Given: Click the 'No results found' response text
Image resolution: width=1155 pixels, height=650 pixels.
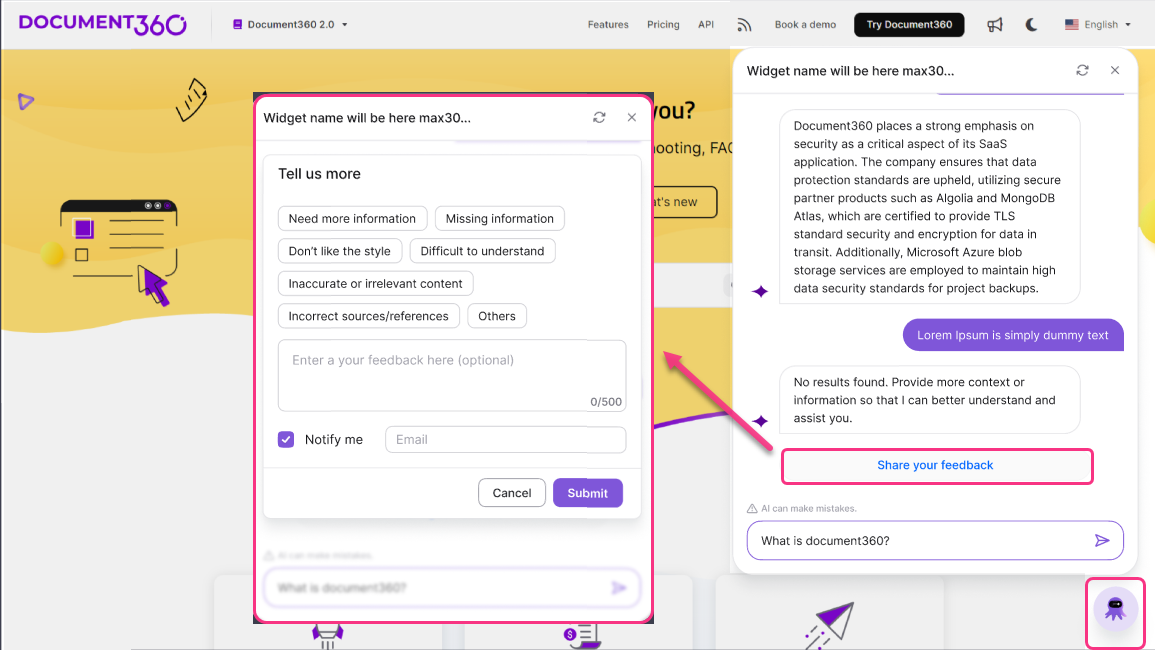Looking at the screenshot, I should coord(924,399).
